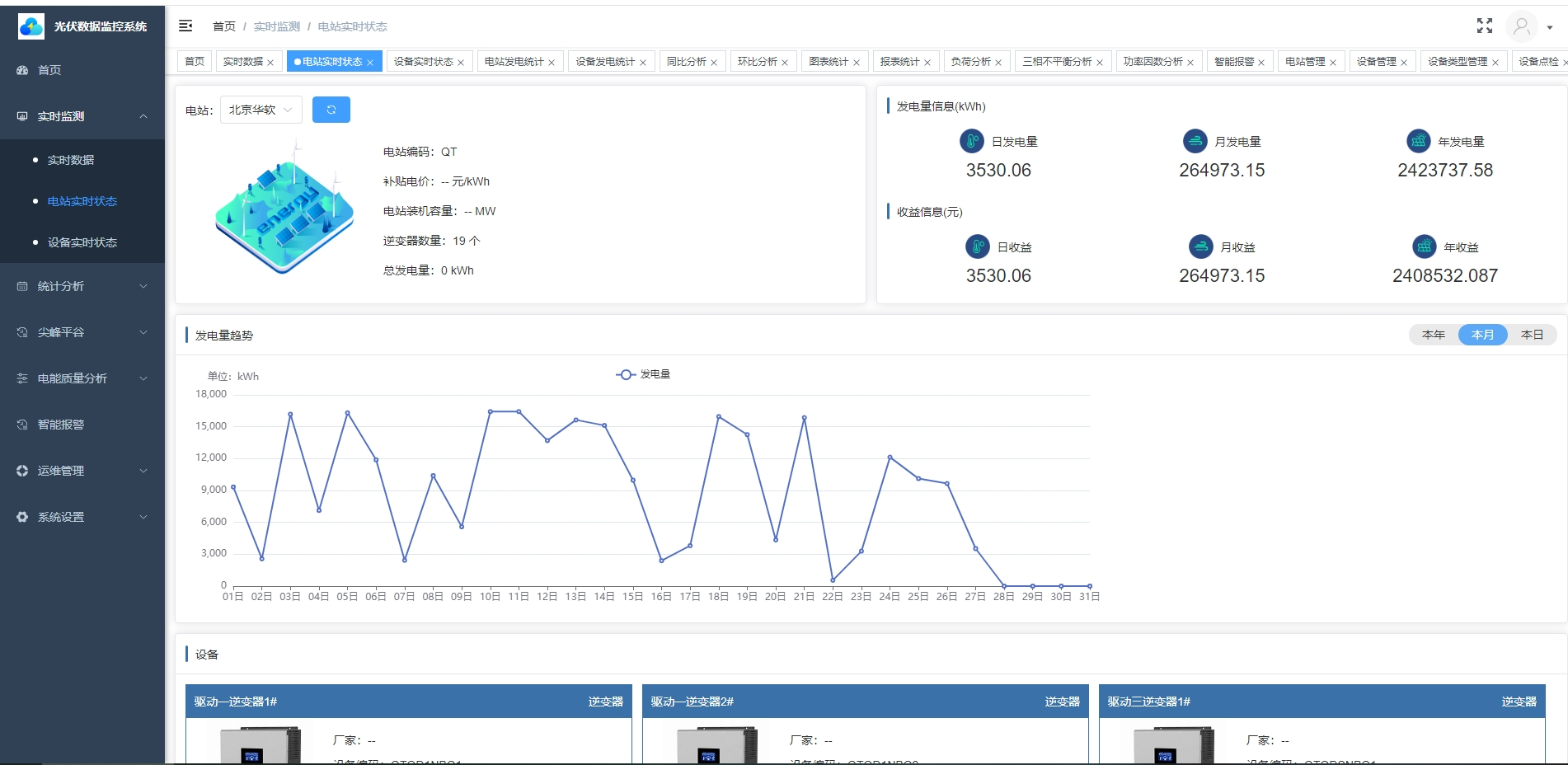The height and width of the screenshot is (765, 1568).
Task: Click the 年发电量 icon
Action: [x=1419, y=141]
